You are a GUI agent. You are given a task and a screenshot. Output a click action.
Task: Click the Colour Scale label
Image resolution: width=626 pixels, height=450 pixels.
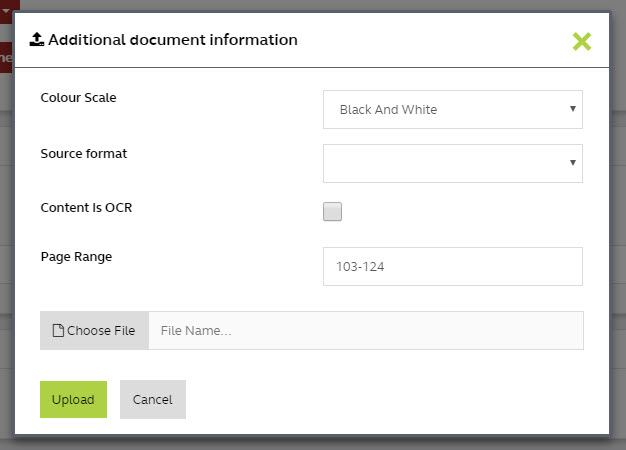coord(78,97)
